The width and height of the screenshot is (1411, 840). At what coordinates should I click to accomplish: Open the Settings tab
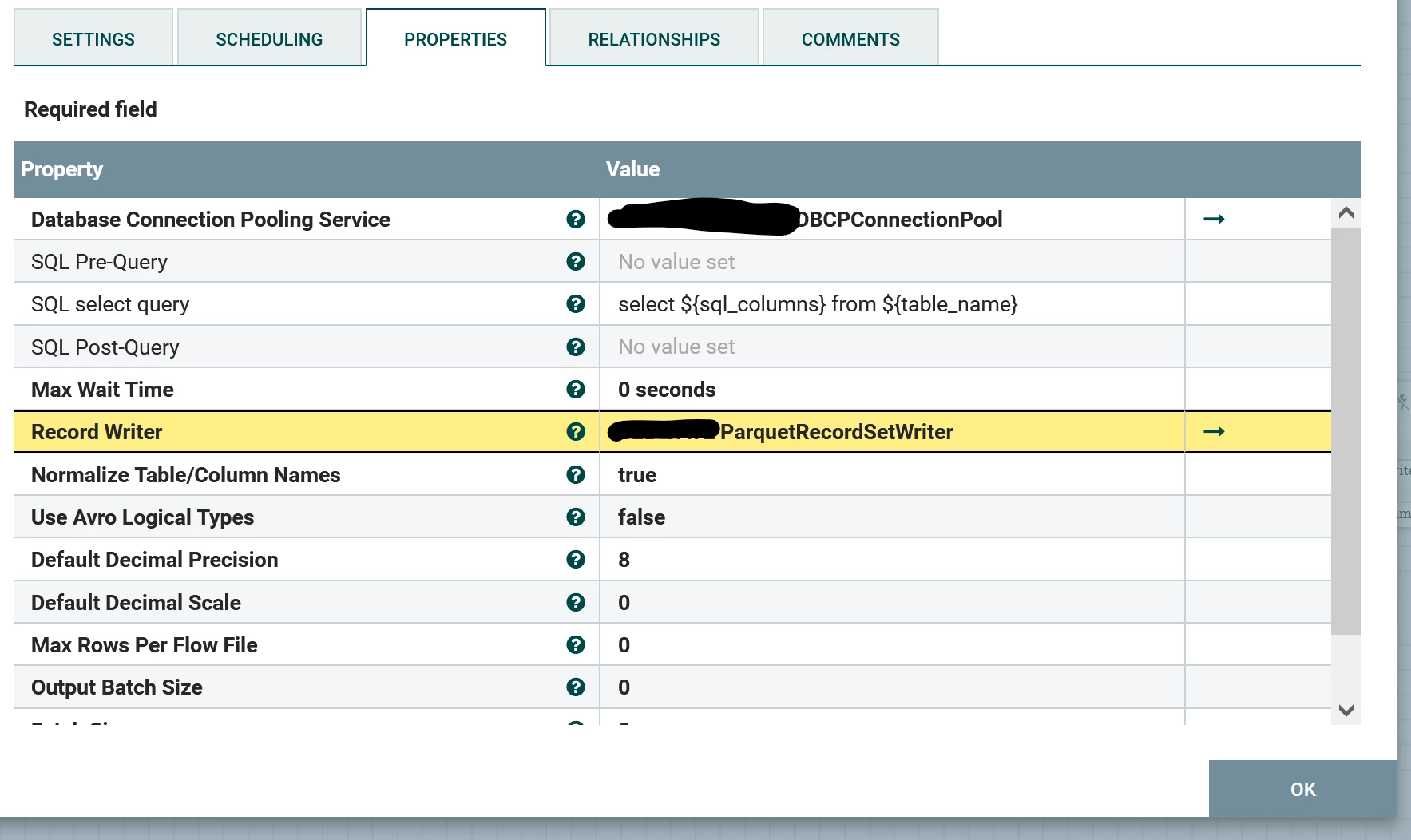[93, 38]
